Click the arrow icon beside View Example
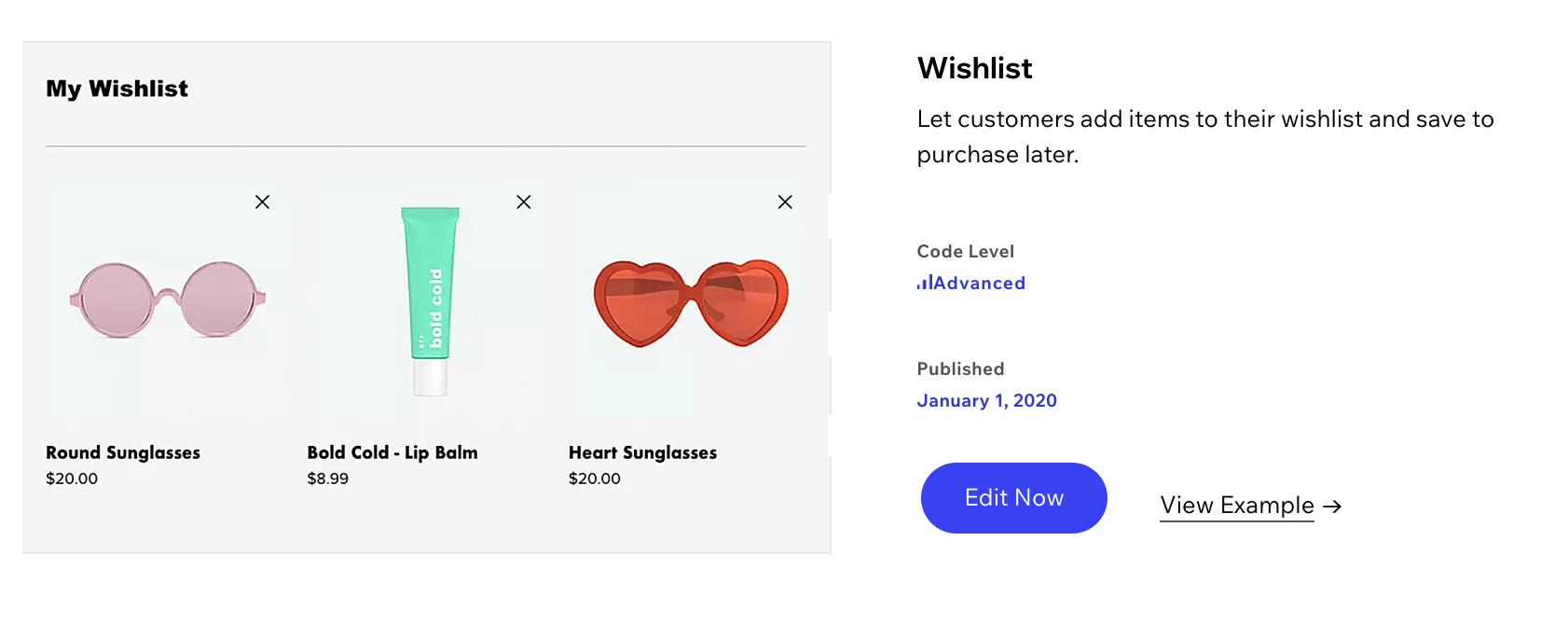The width and height of the screenshot is (1568, 638). point(1332,506)
